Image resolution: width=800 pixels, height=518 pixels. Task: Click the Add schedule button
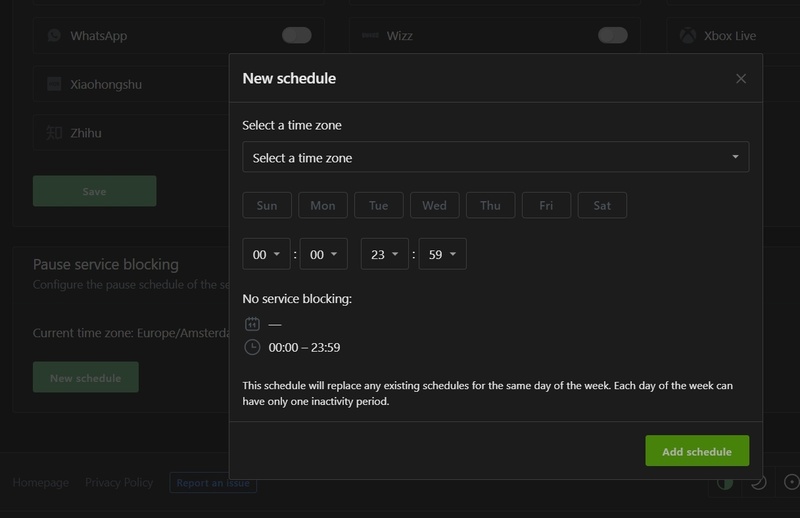[697, 452]
